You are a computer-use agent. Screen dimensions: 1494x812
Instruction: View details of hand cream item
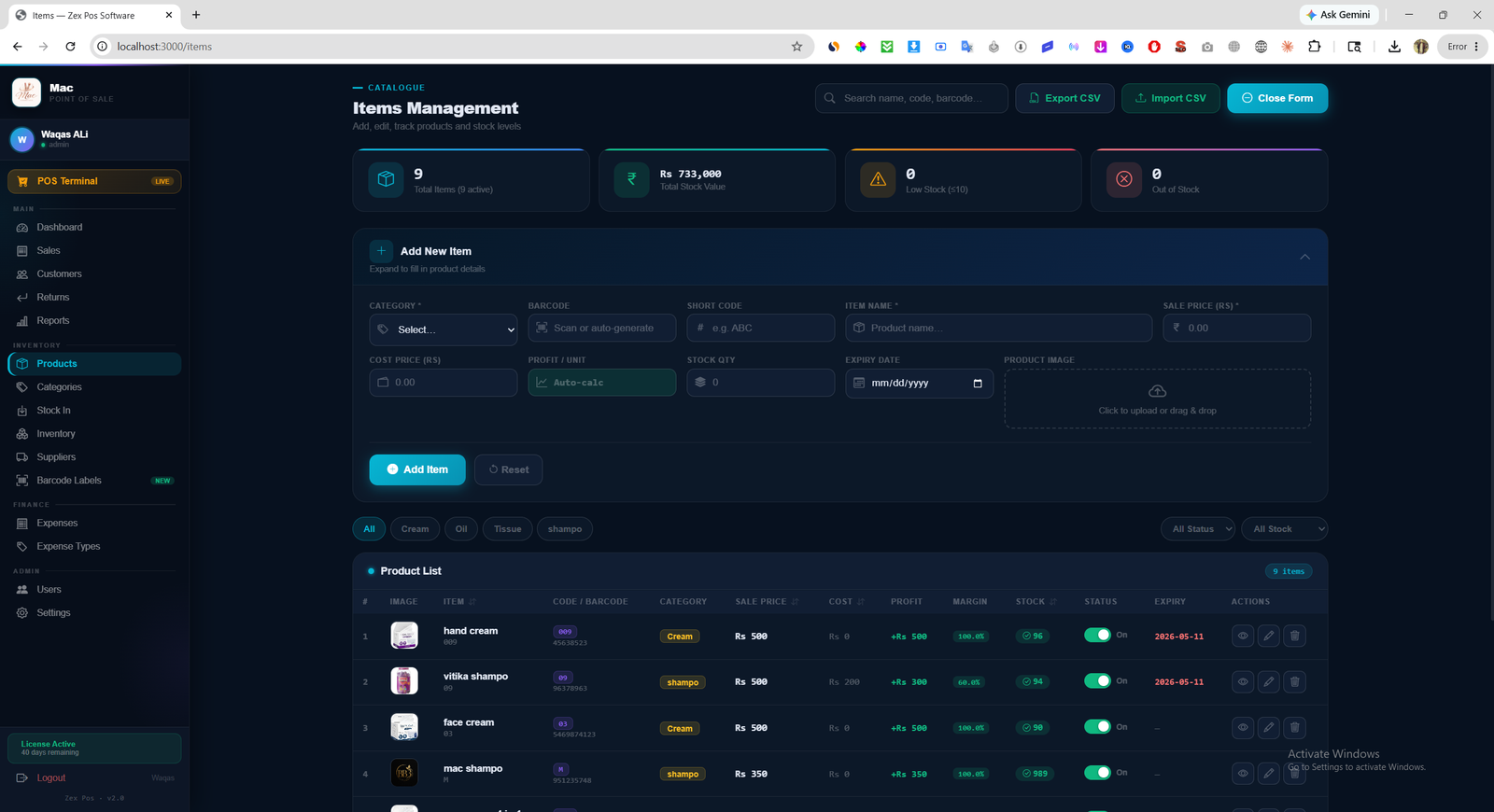point(1243,636)
